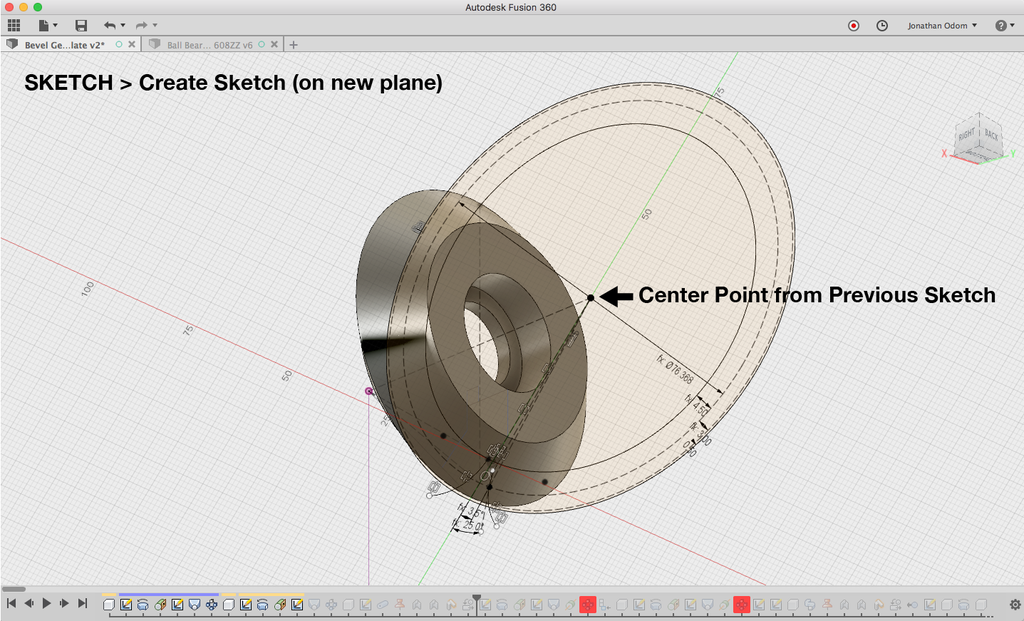The image size is (1024, 621).
Task: Select the 4.50 sketch dimension
Action: (697, 406)
